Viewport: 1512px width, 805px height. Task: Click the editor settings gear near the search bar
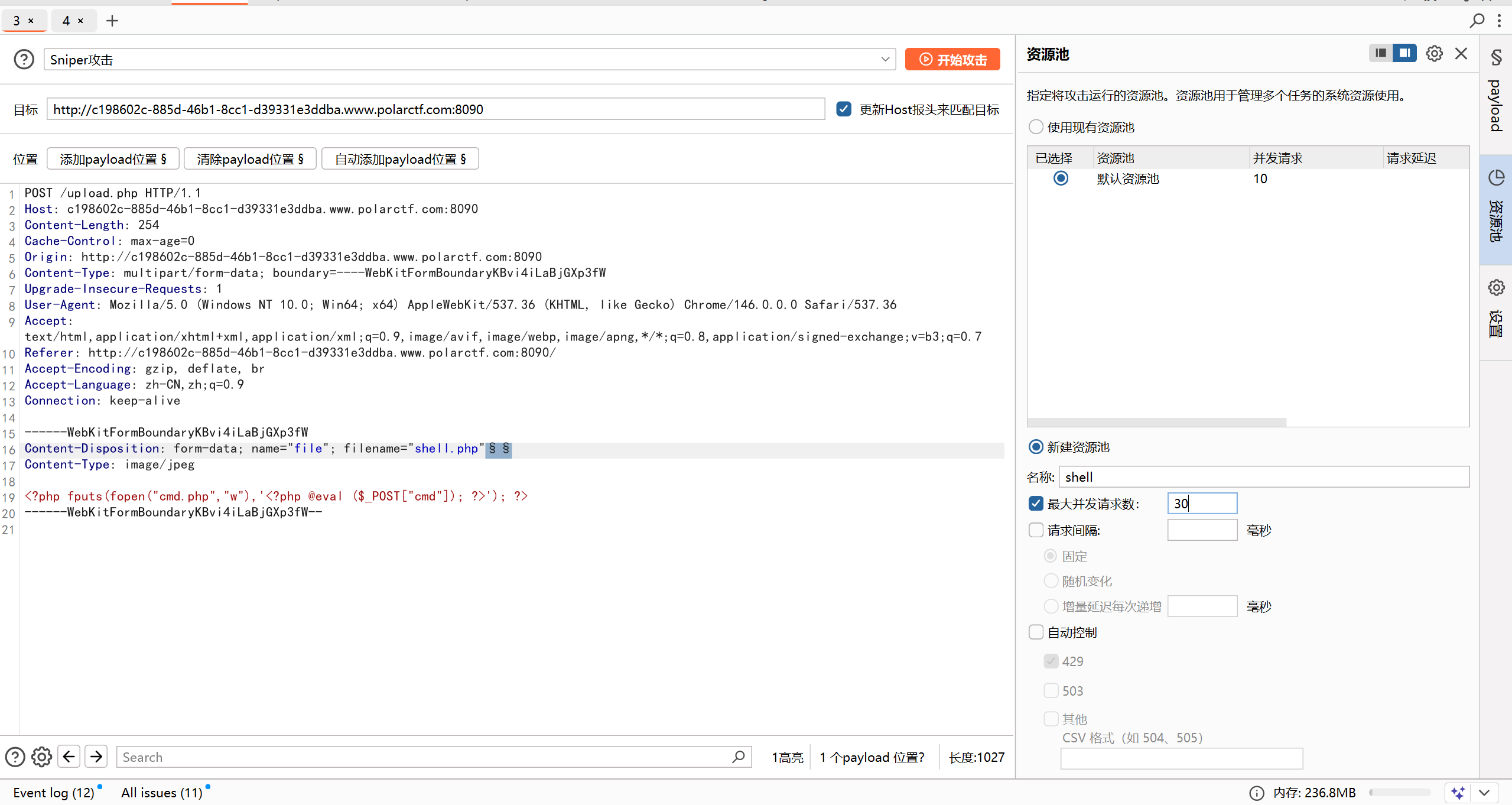click(x=41, y=757)
